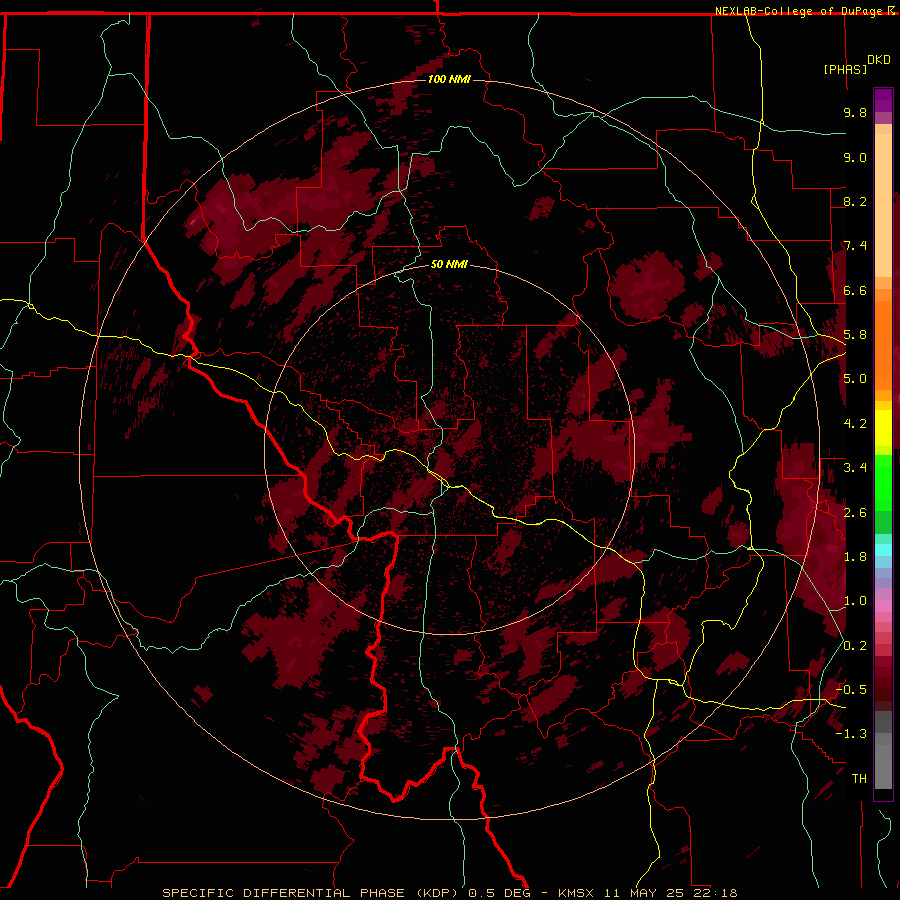Click the 8.2 value on the color scale
This screenshot has height=900, width=900.
click(x=855, y=201)
